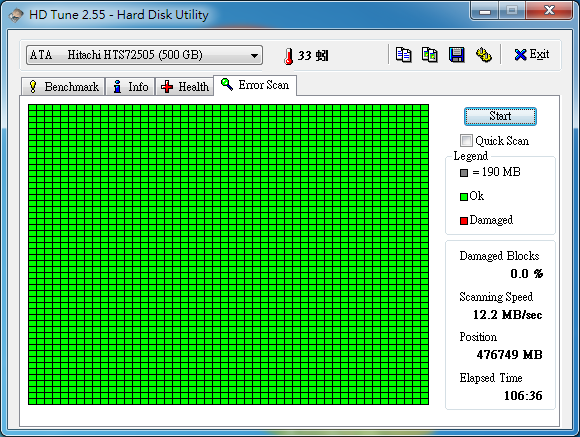Start the error scan
Viewport: 580px width, 437px height.
pos(500,116)
